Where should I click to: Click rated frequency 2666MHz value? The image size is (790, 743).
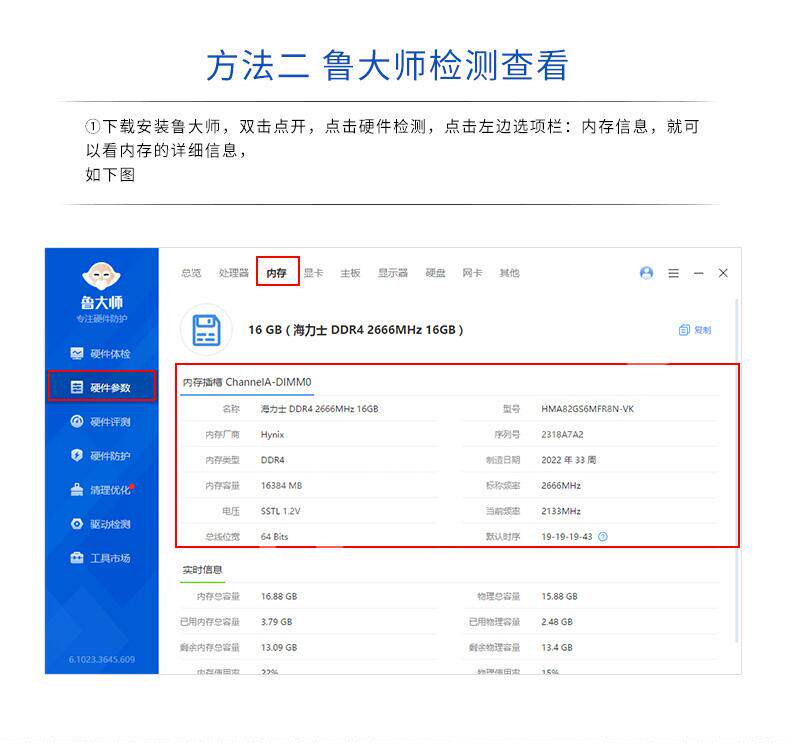coord(561,486)
